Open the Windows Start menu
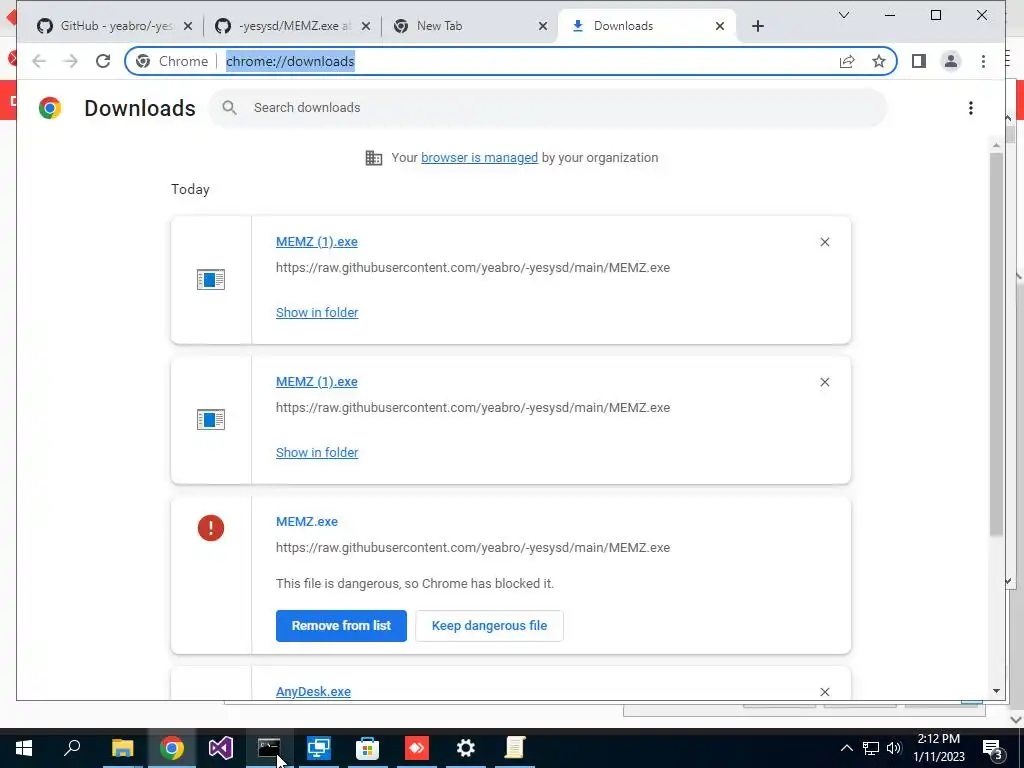Image resolution: width=1024 pixels, height=768 pixels. pos(24,748)
